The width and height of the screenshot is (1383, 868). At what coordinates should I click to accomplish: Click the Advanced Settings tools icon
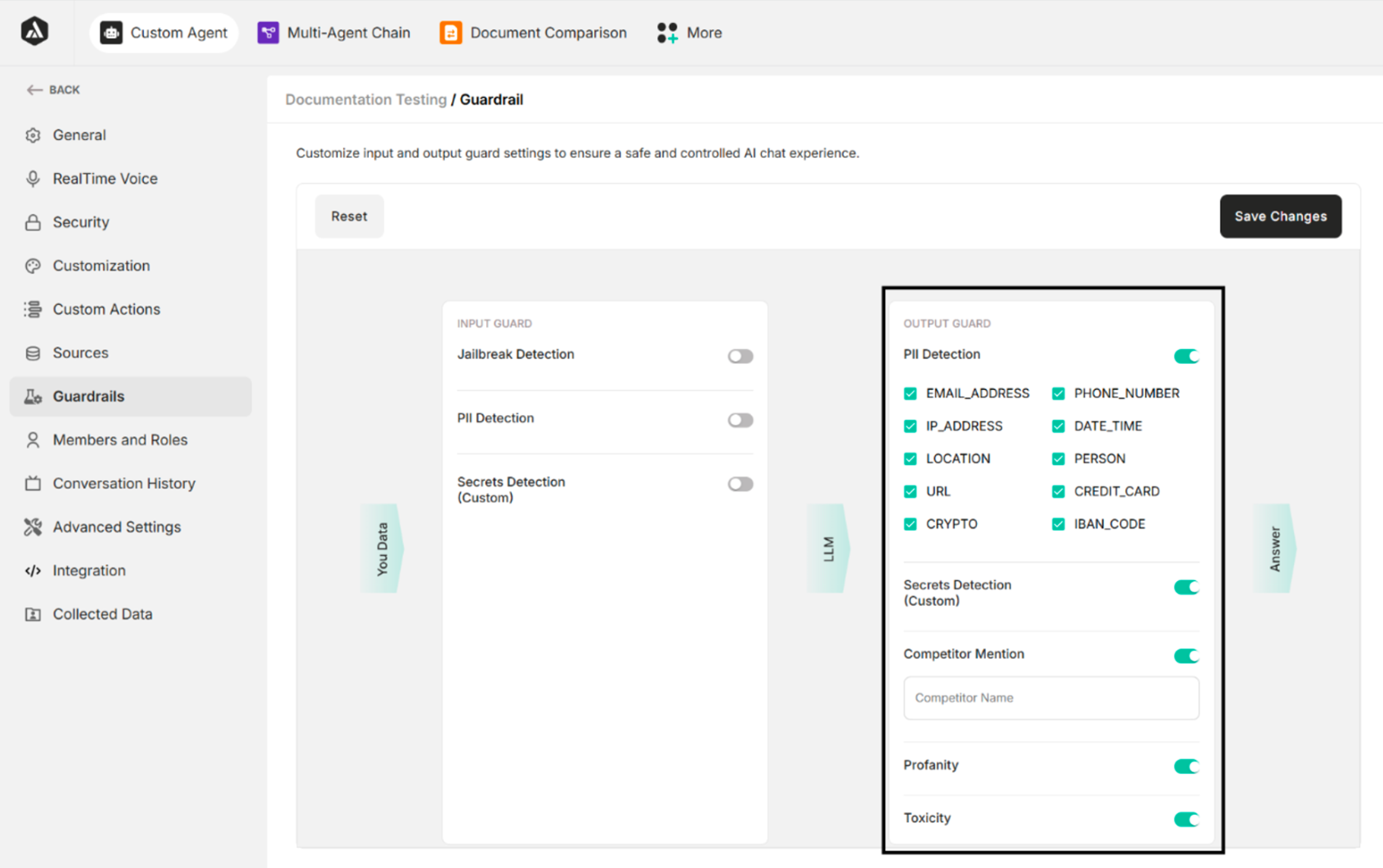point(33,527)
